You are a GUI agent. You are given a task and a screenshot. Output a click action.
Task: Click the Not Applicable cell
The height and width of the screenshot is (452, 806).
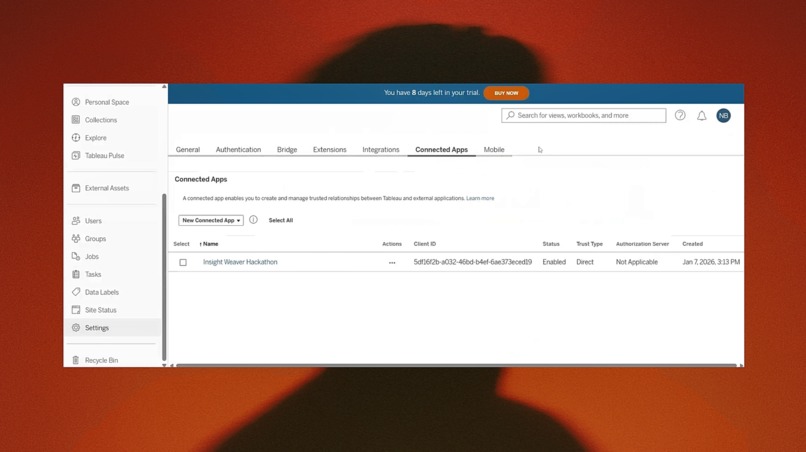637,262
